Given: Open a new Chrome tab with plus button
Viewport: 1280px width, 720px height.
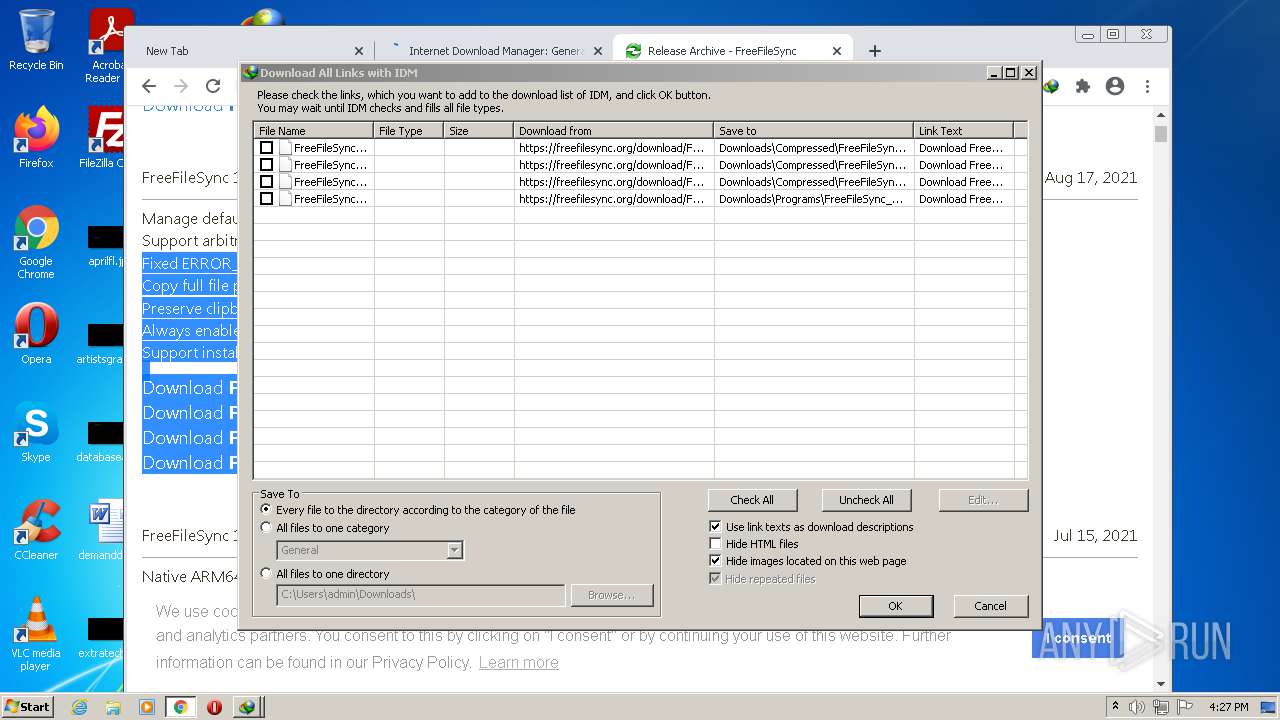Looking at the screenshot, I should (875, 51).
